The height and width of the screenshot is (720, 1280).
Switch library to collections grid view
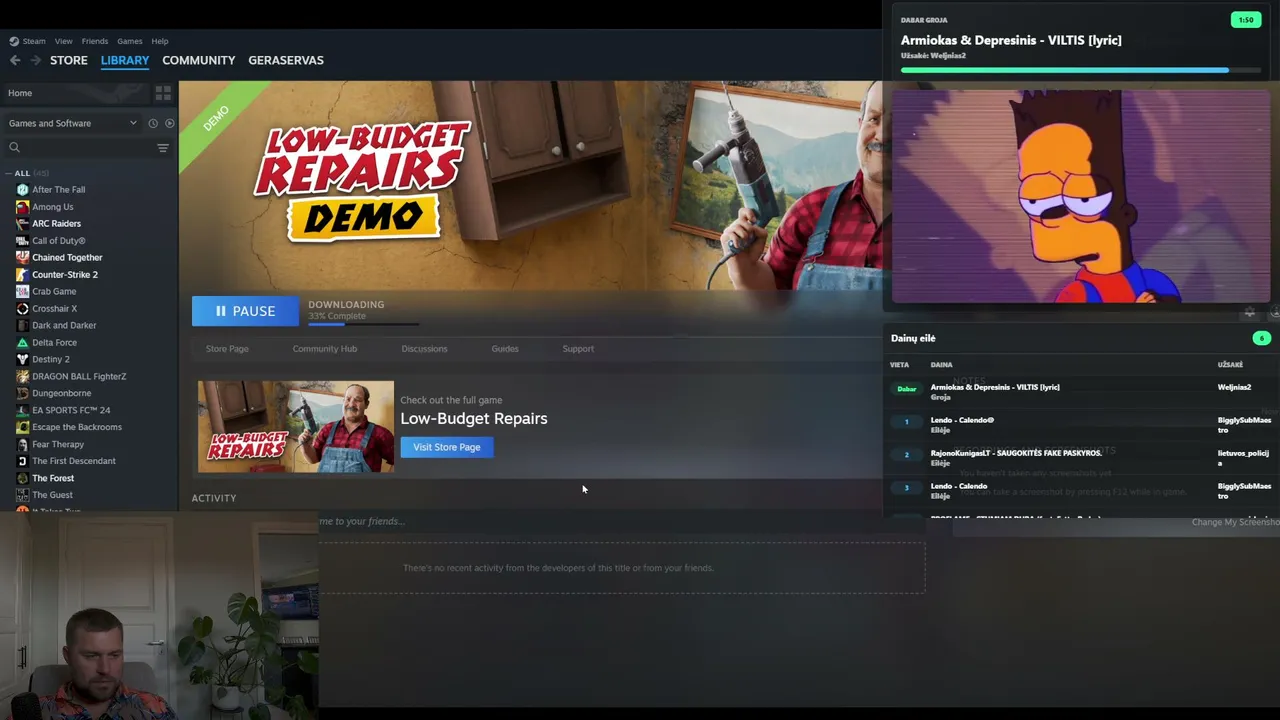163,93
